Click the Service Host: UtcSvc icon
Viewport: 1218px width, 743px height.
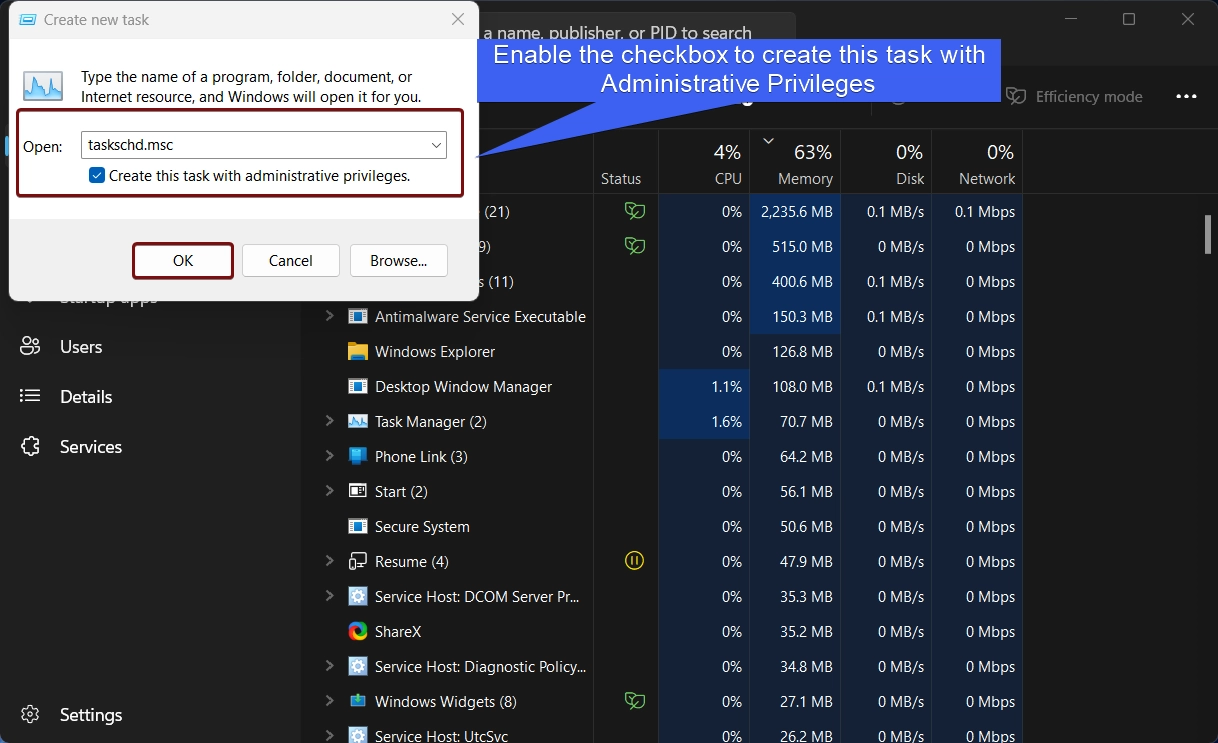tap(358, 735)
